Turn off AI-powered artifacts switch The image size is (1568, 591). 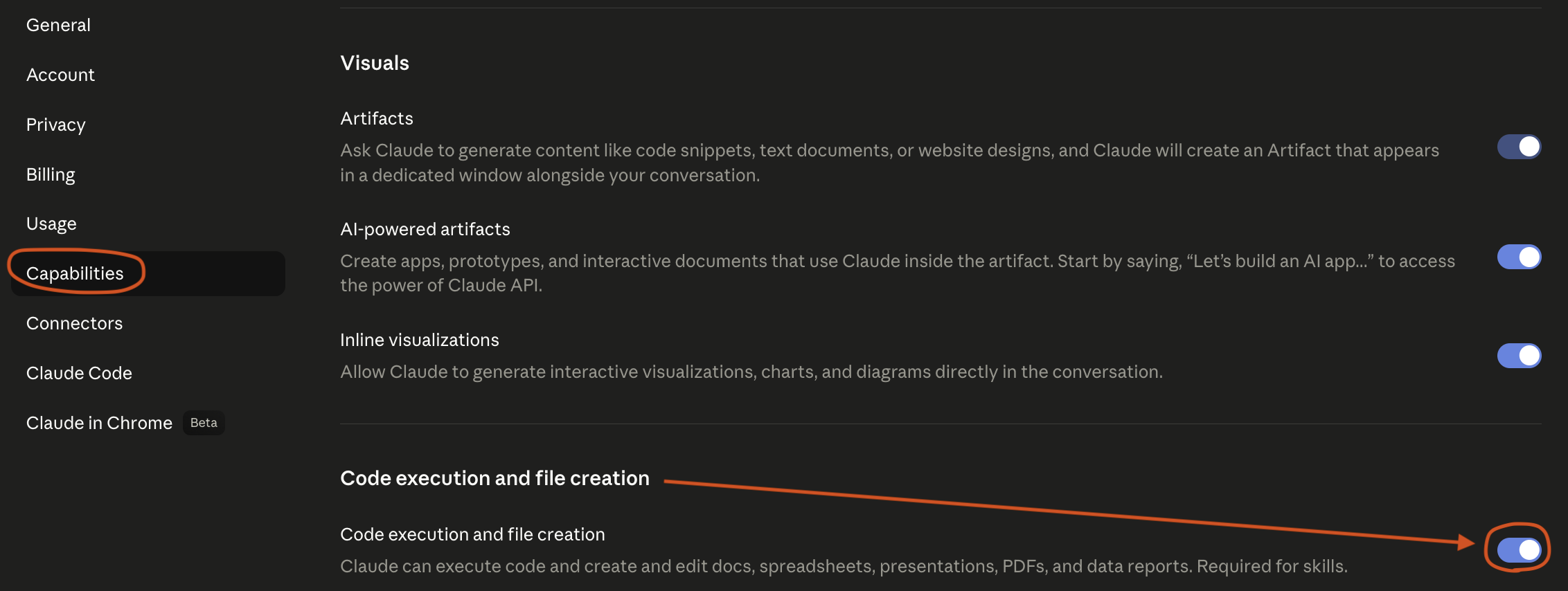pyautogui.click(x=1519, y=257)
